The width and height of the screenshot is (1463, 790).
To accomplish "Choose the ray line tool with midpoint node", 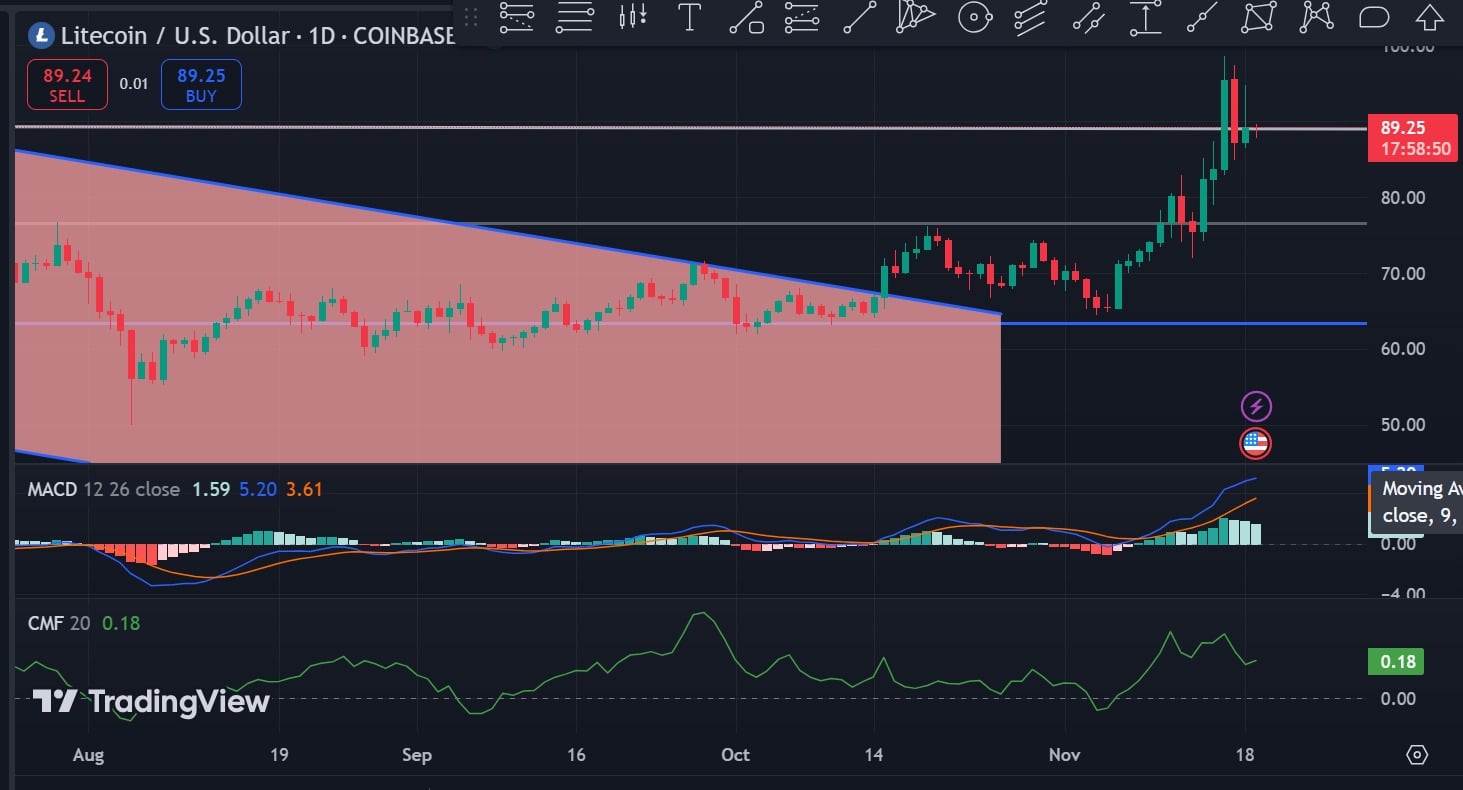I will pyautogui.click(x=1203, y=17).
